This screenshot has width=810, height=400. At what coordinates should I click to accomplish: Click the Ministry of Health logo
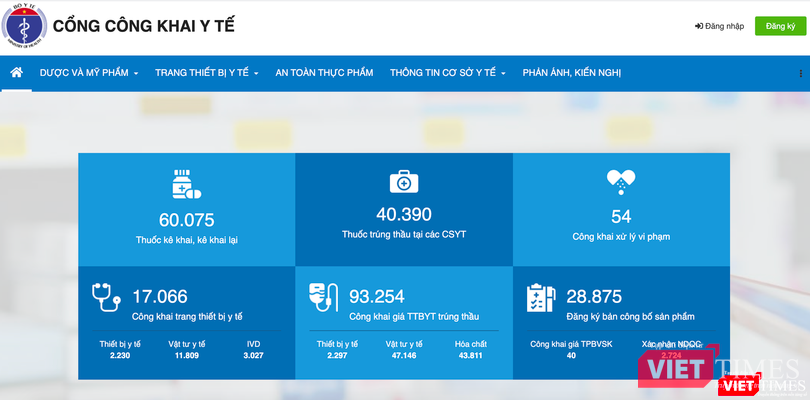point(24,27)
